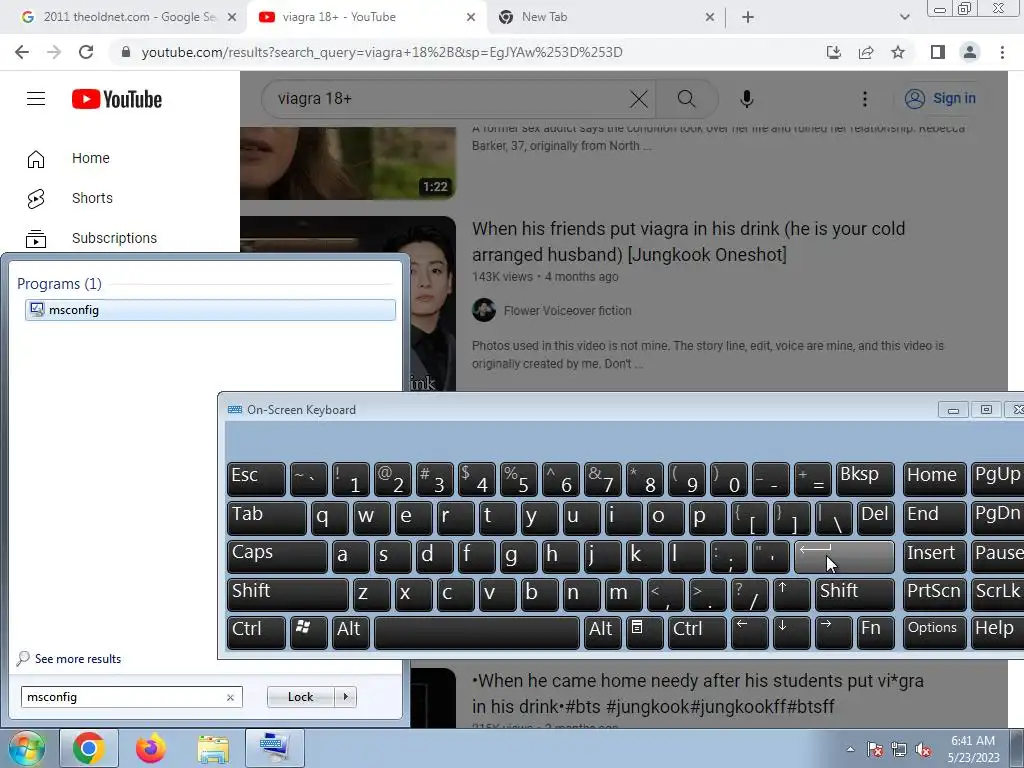The height and width of the screenshot is (768, 1024).
Task: Open a new Chrome tab with plus
Action: [748, 17]
